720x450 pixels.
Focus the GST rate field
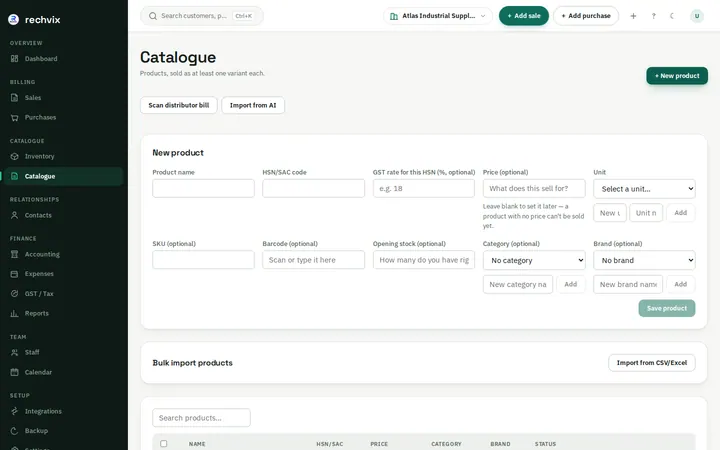click(424, 188)
